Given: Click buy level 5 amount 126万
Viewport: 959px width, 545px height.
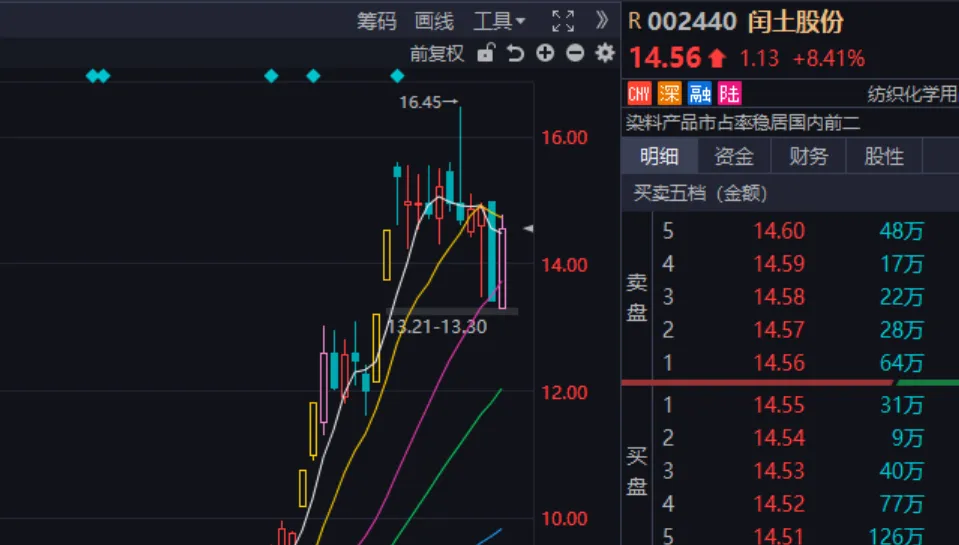Looking at the screenshot, I should point(896,536).
